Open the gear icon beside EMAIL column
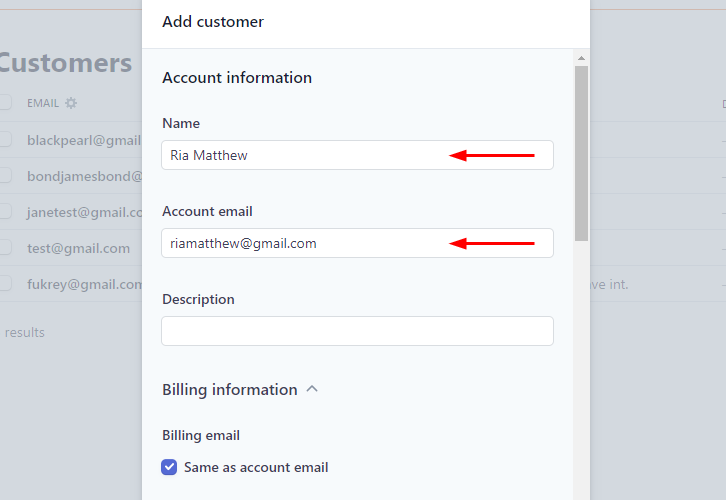726x500 pixels. (71, 103)
